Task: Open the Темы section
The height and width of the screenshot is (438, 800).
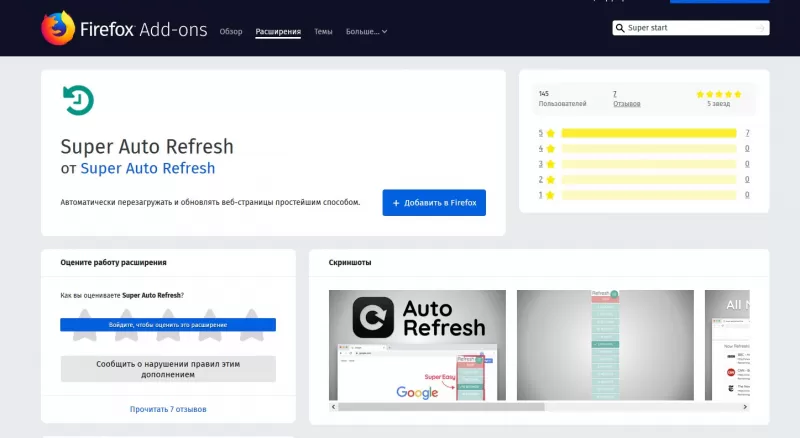Action: pos(323,32)
